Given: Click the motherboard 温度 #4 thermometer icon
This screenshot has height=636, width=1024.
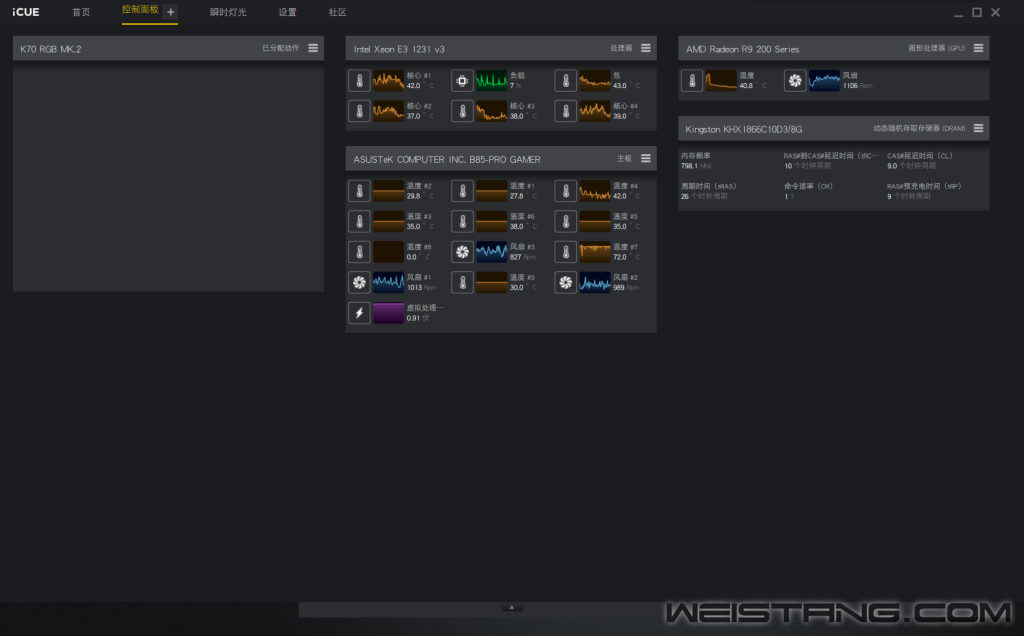Looking at the screenshot, I should (566, 191).
